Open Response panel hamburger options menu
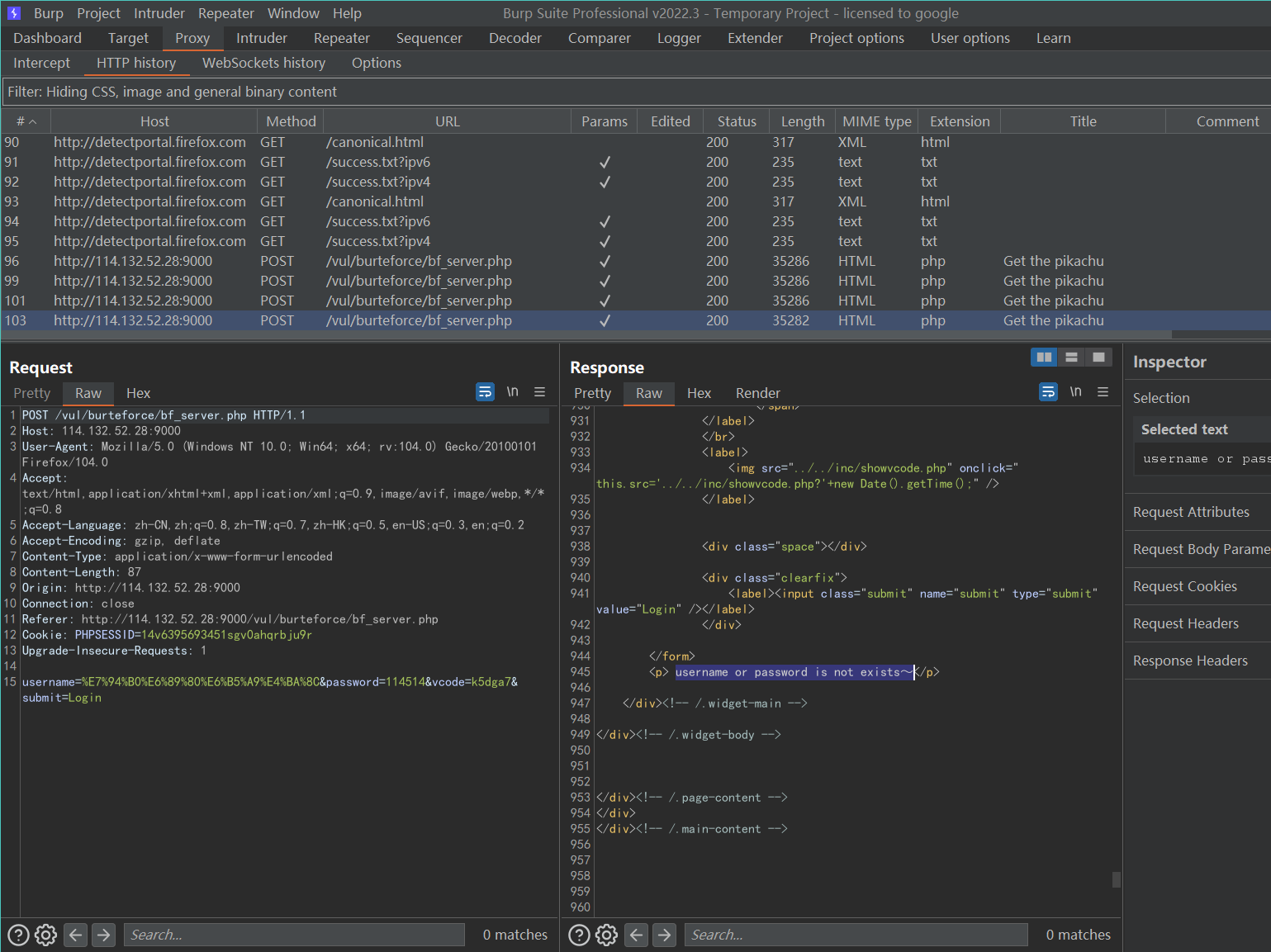 1103,392
